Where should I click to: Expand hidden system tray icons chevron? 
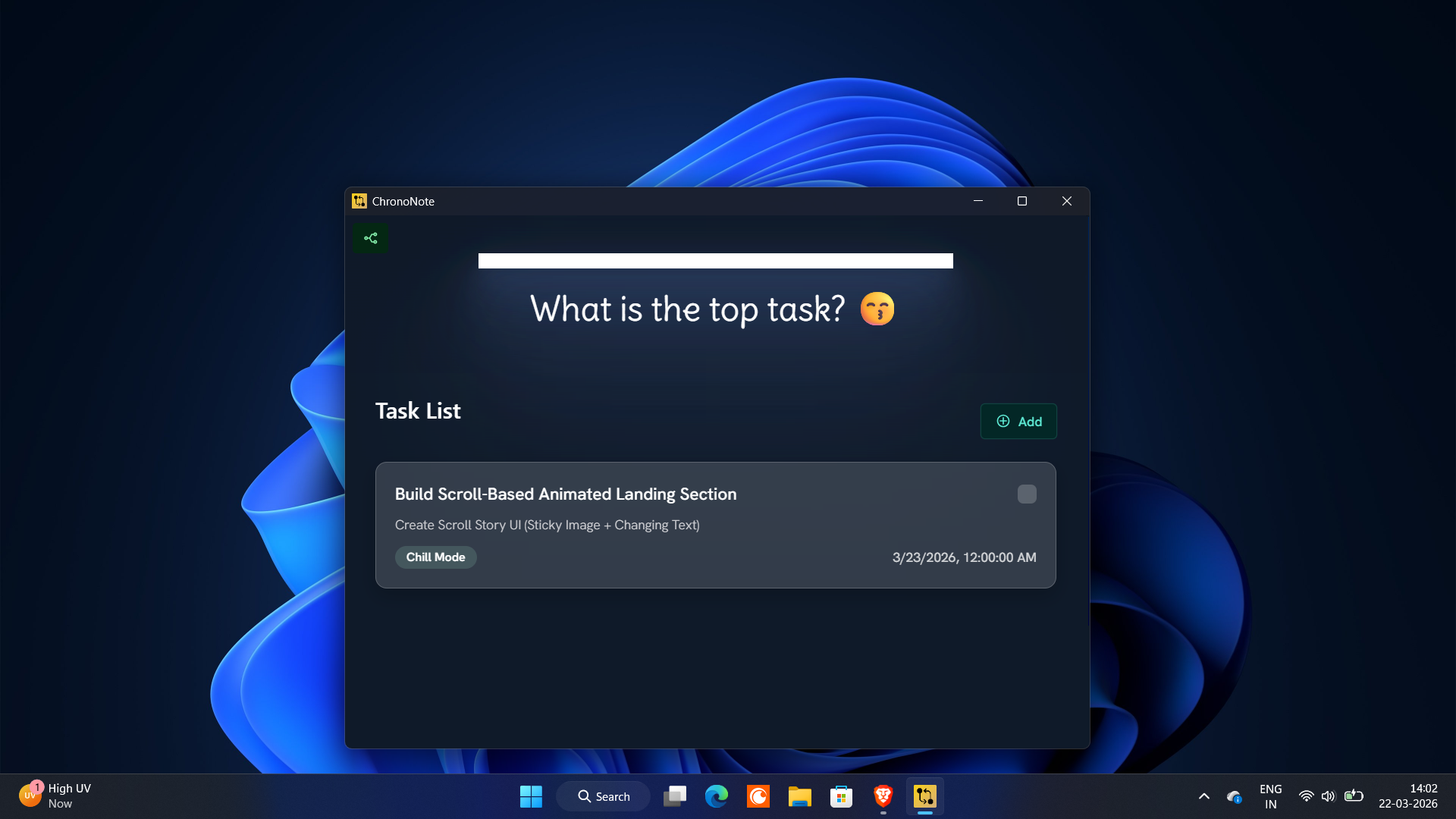click(1203, 796)
